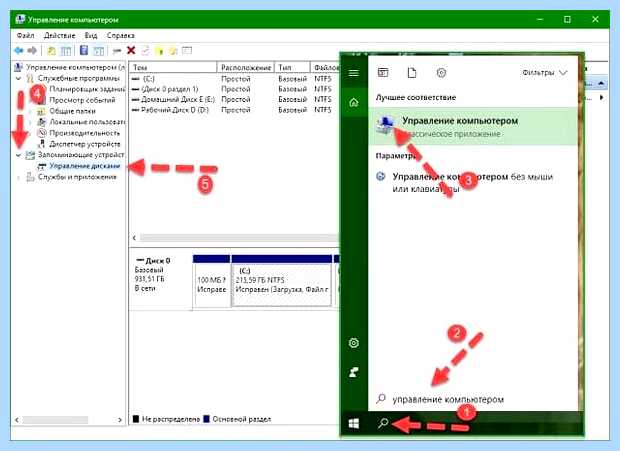Select Управление дисками in tree
620x451 pixels.
pyautogui.click(x=85, y=166)
